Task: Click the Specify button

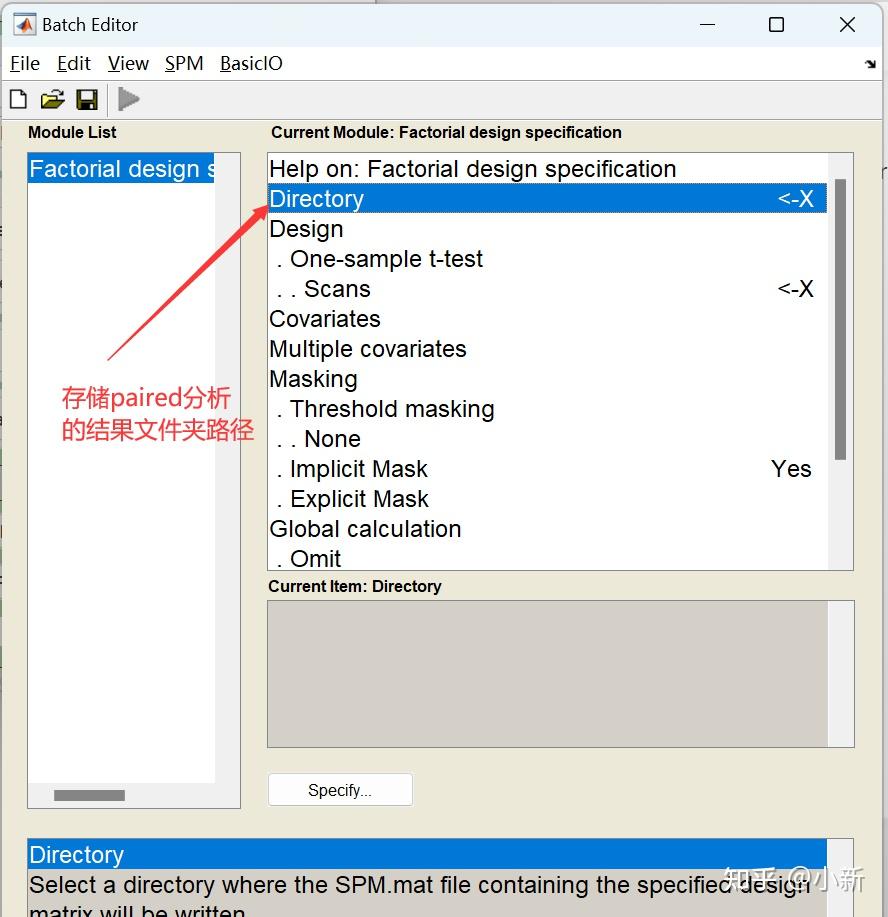Action: 340,789
